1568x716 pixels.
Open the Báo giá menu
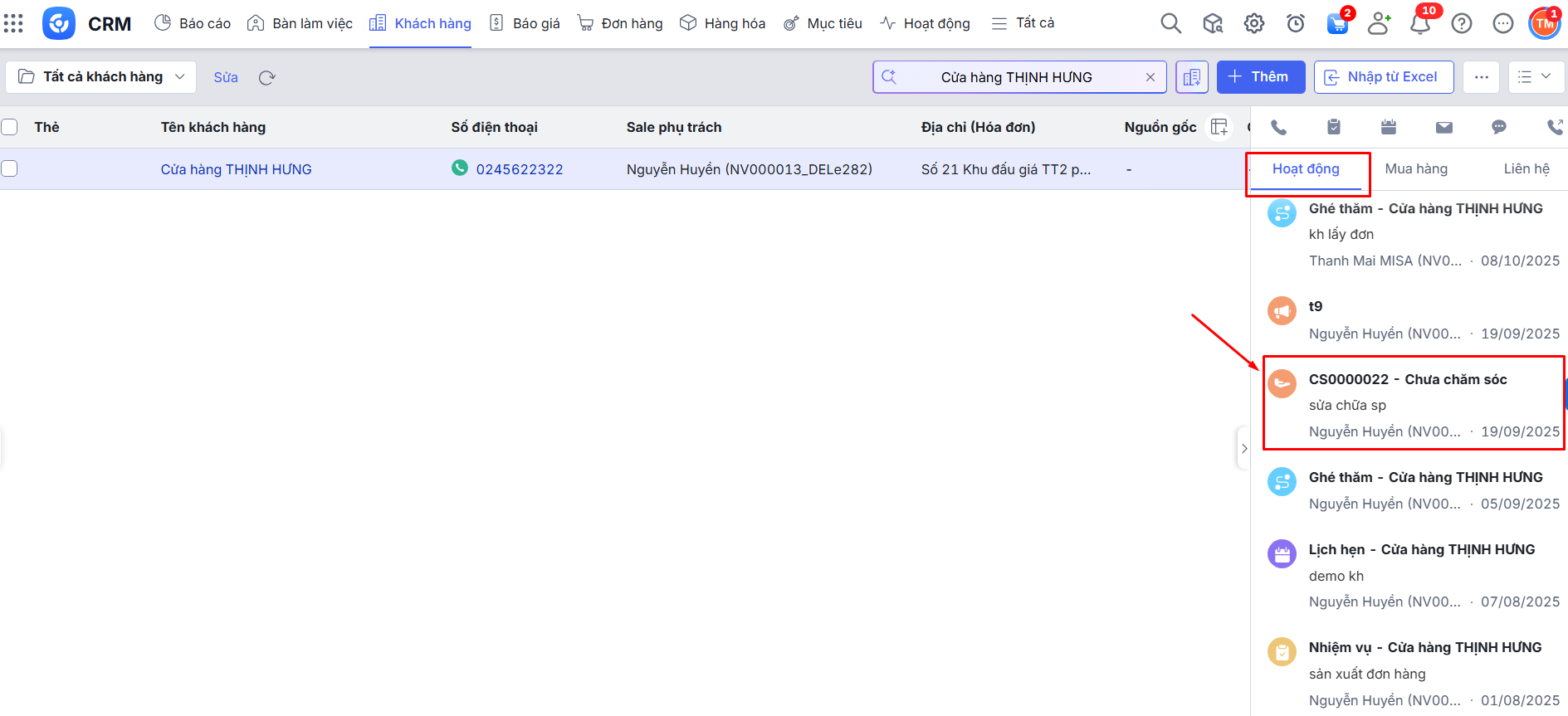pyautogui.click(x=525, y=23)
